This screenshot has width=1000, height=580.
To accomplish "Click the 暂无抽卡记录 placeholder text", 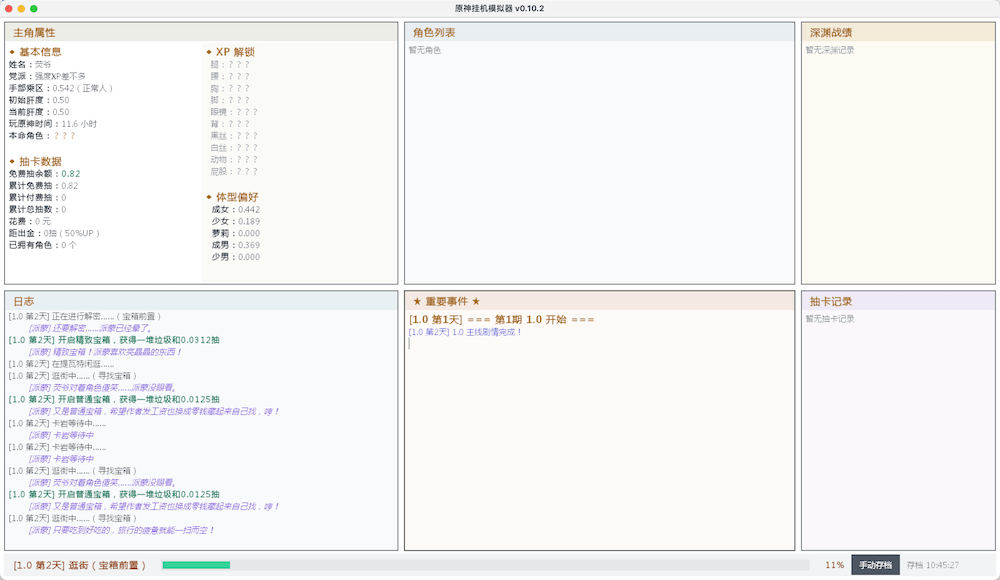I will (830, 318).
